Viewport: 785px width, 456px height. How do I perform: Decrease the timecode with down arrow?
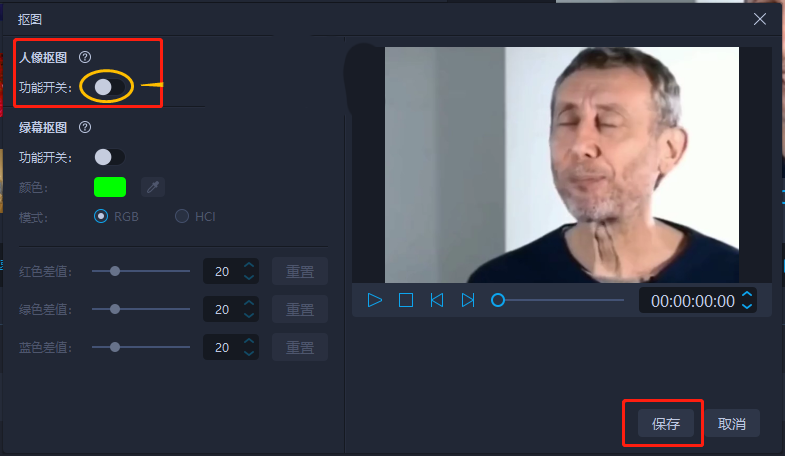click(747, 306)
